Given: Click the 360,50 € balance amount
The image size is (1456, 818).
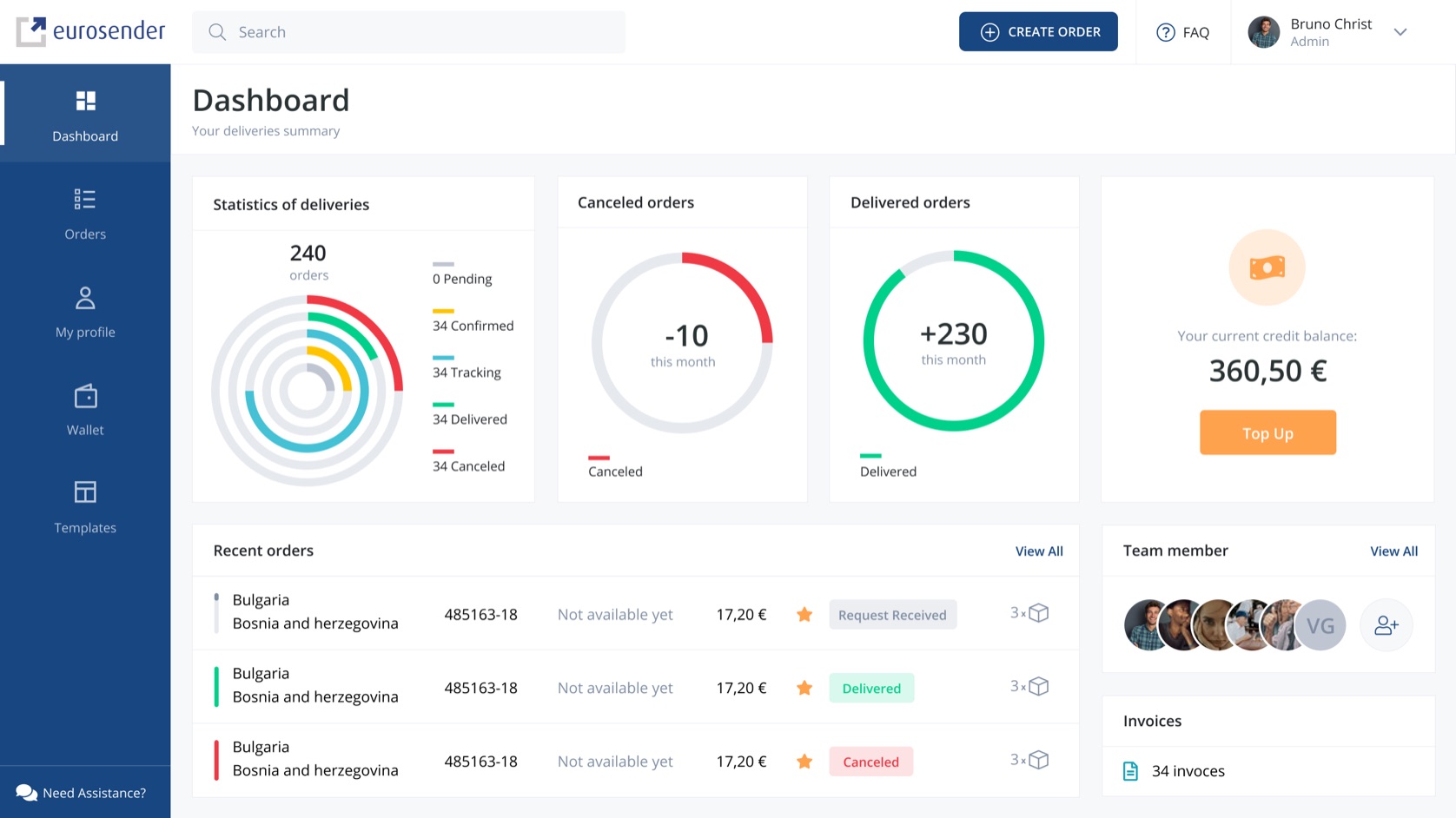Looking at the screenshot, I should (1267, 372).
